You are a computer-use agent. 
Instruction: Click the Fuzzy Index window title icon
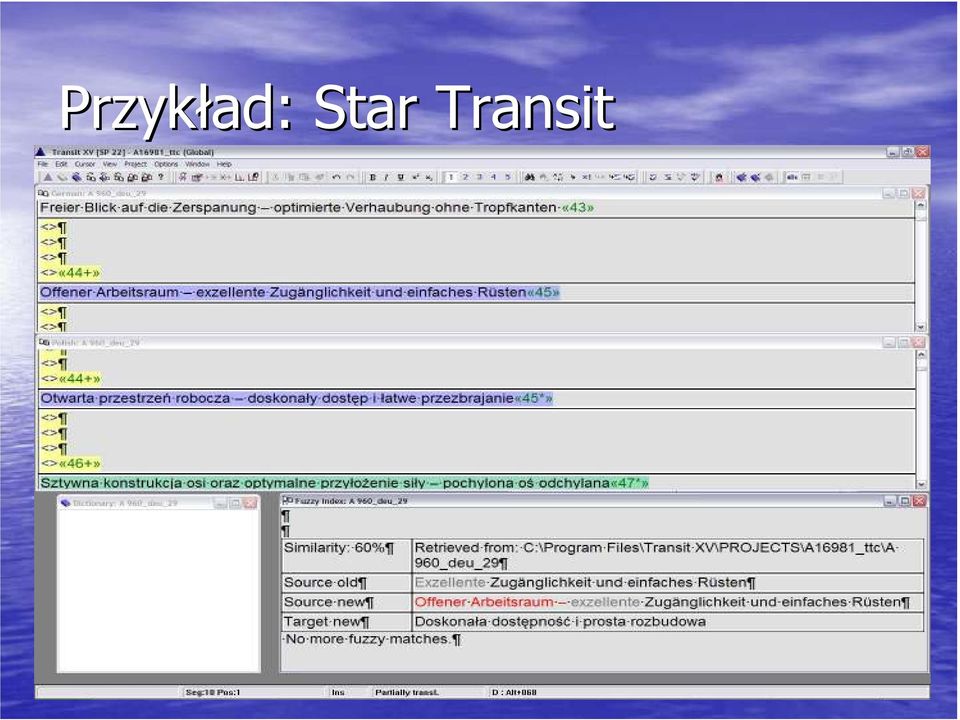click(287, 500)
